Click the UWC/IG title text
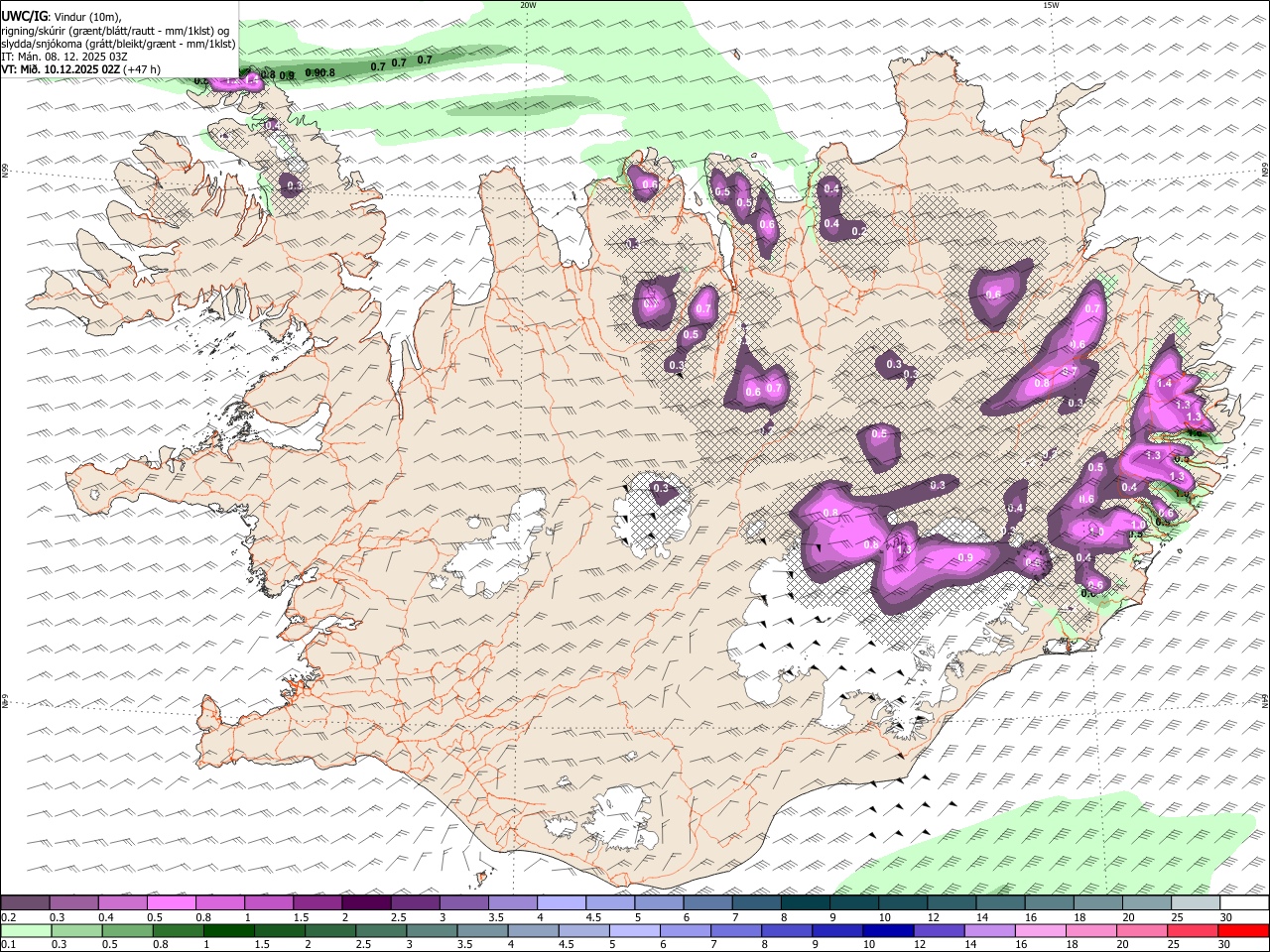1270x952 pixels. tap(25, 17)
